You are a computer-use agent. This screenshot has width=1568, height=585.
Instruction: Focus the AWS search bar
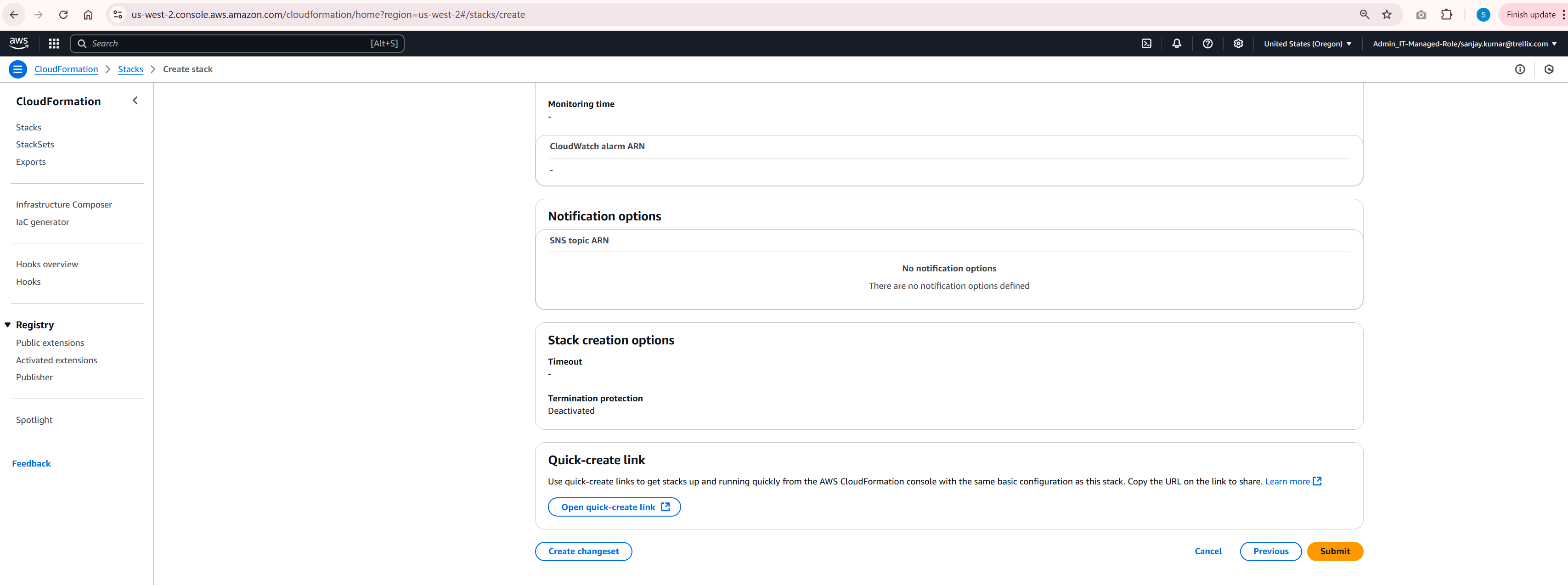click(237, 43)
